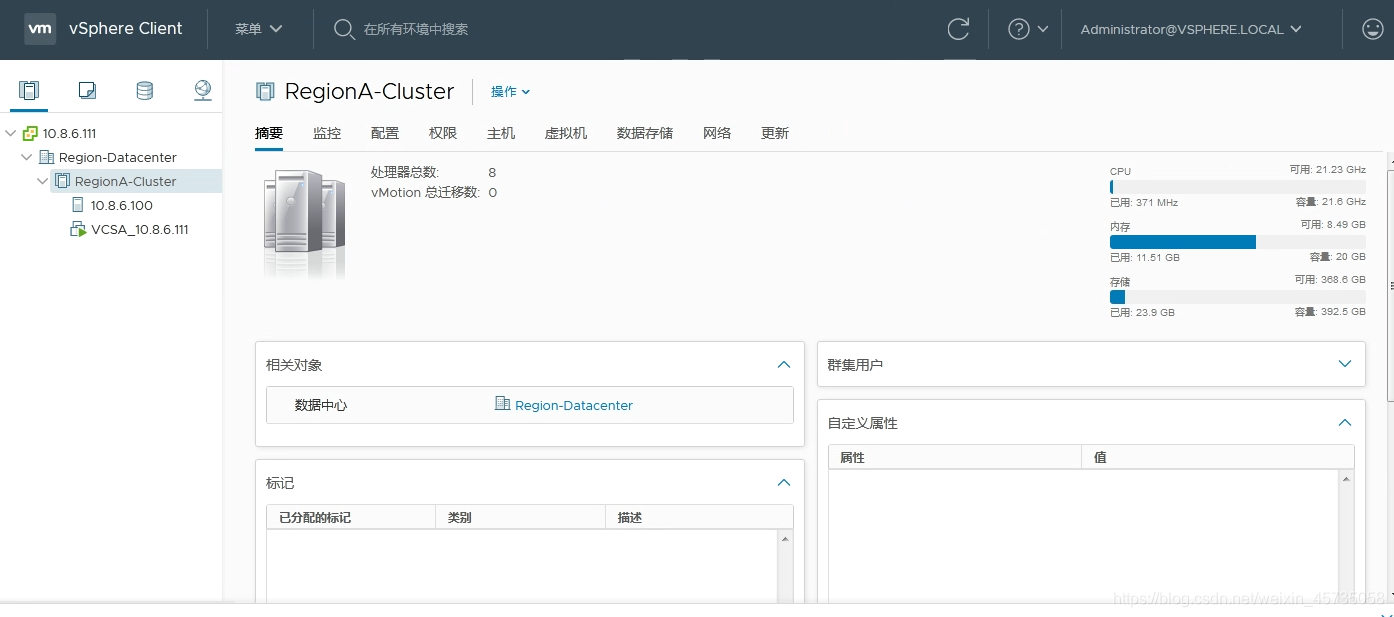Select the 配置 tab
1394x617 pixels.
[x=385, y=133]
